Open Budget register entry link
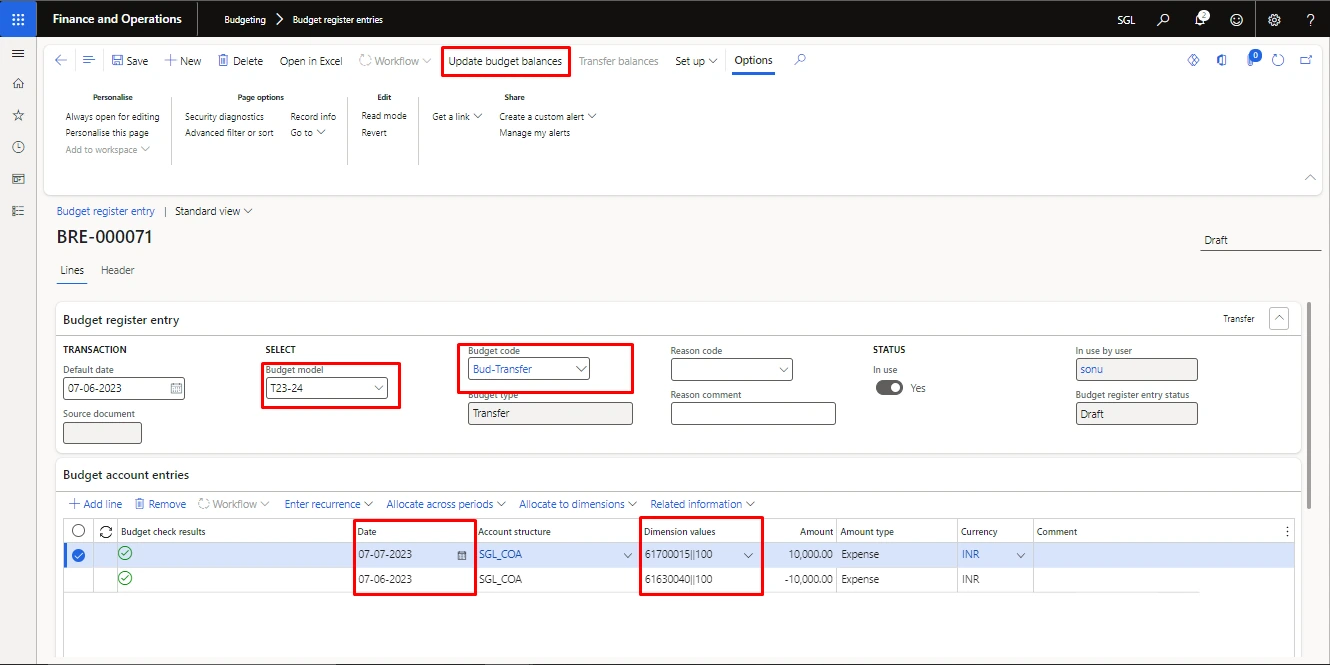Viewport: 1330px width, 665px height. point(106,211)
